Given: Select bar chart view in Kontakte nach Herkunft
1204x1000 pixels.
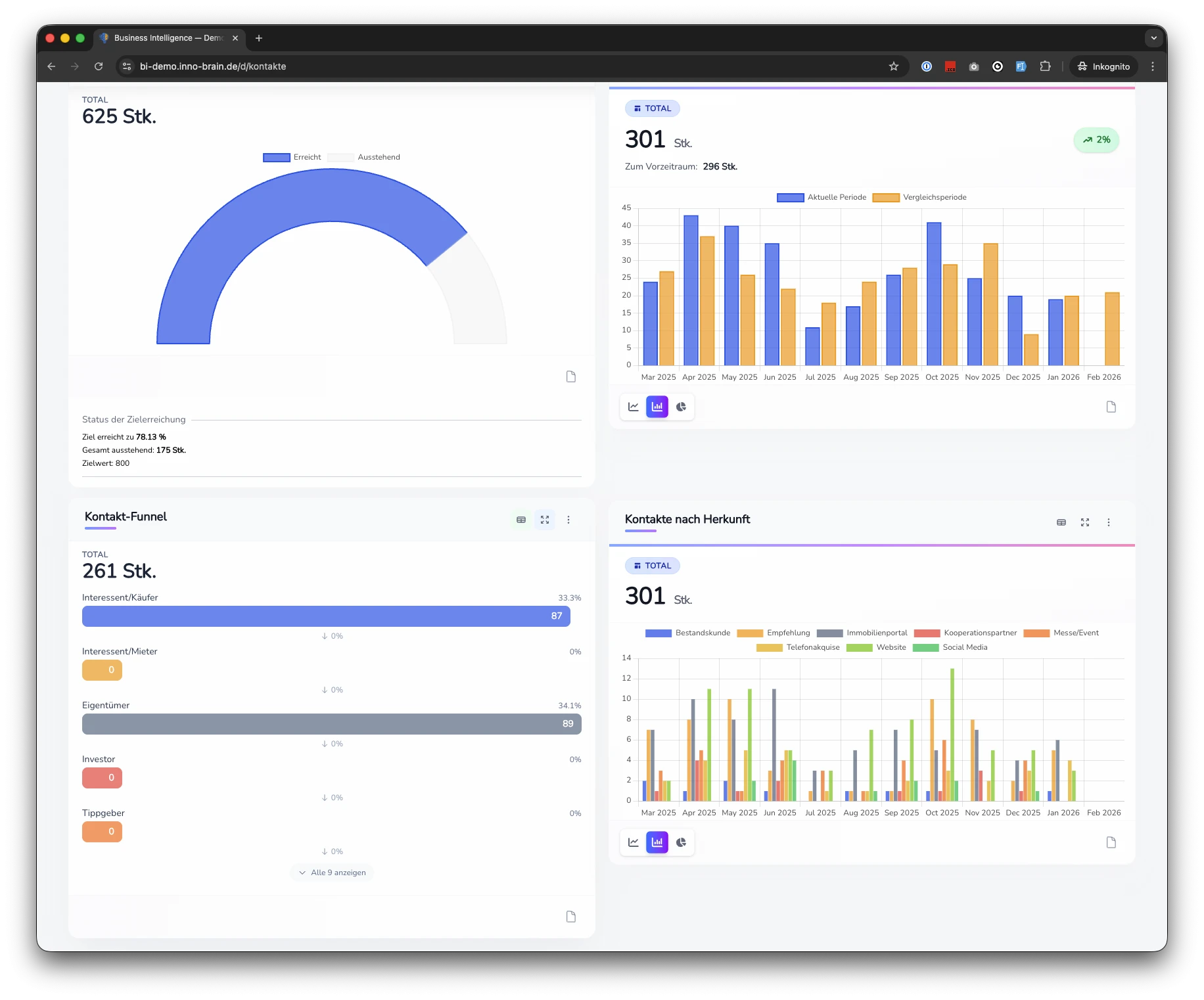Looking at the screenshot, I should tap(657, 842).
